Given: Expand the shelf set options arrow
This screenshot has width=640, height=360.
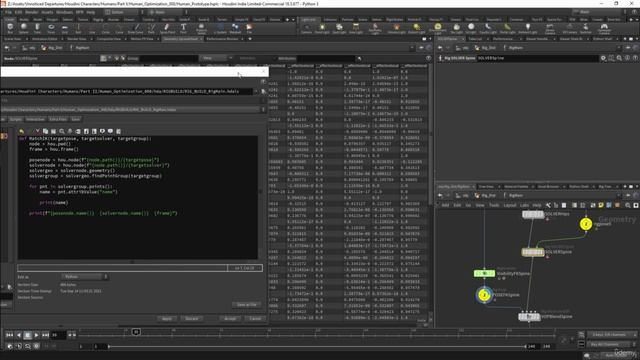Looking at the screenshot, I should click(x=293, y=19).
